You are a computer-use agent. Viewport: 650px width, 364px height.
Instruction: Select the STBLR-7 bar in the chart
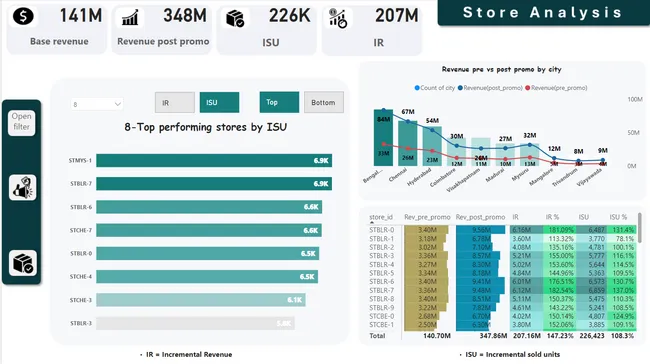pos(214,184)
